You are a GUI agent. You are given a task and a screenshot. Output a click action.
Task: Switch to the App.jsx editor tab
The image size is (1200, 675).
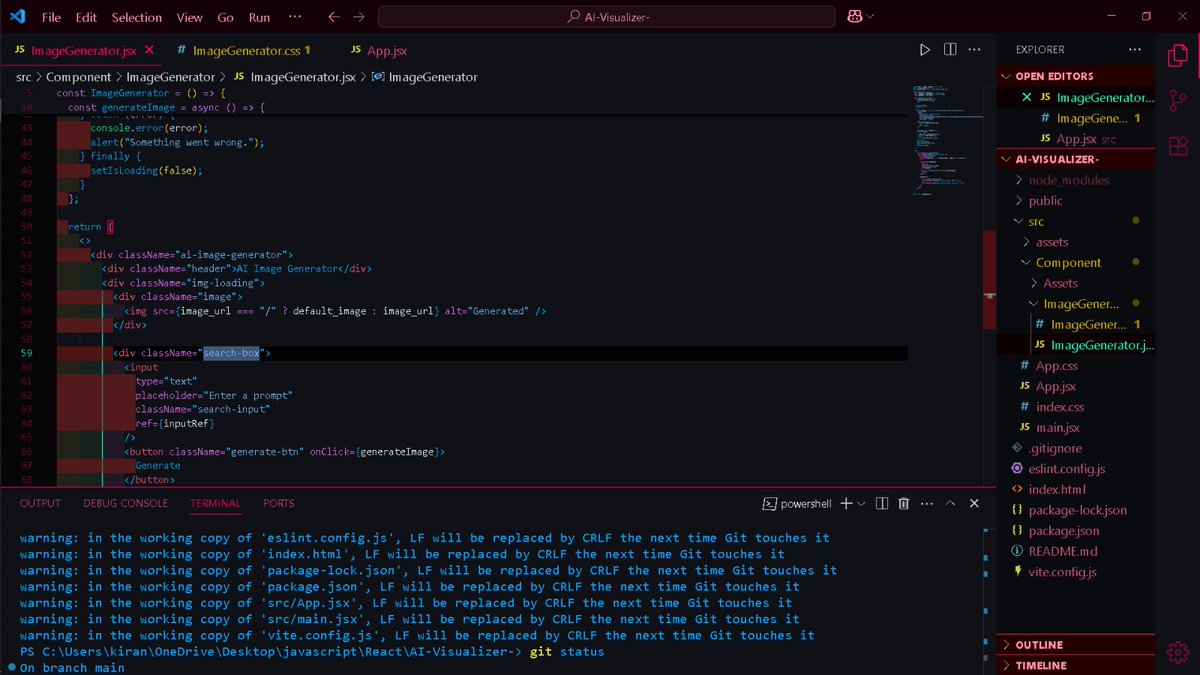[379, 49]
